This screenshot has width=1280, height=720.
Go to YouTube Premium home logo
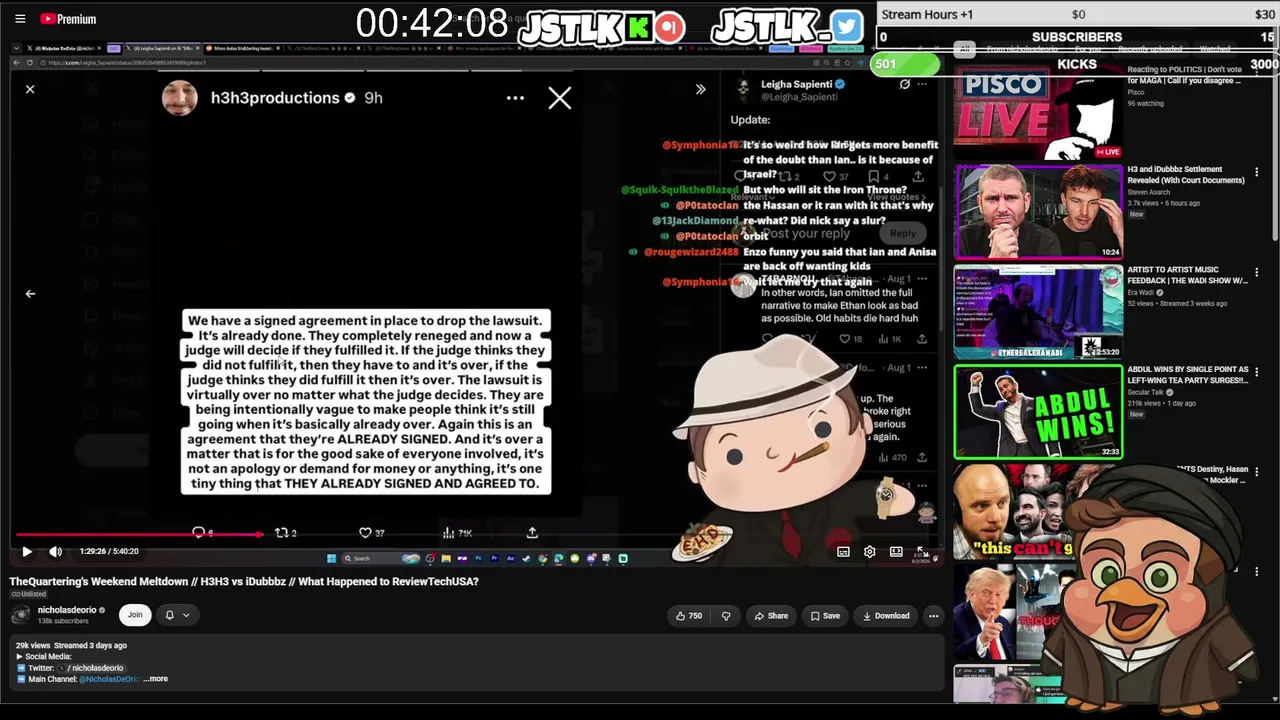pos(68,19)
